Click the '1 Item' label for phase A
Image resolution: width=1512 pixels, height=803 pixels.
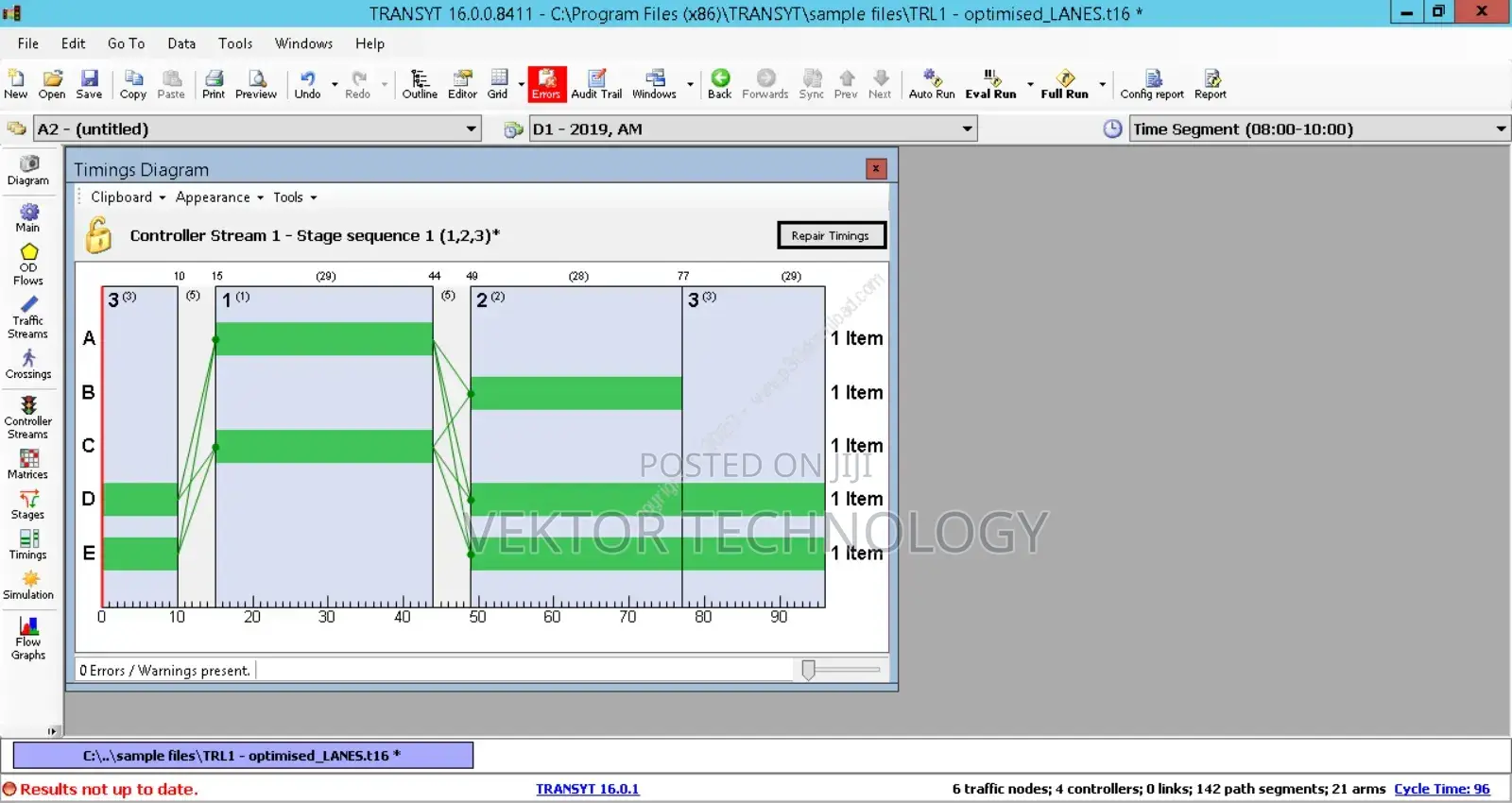point(856,338)
